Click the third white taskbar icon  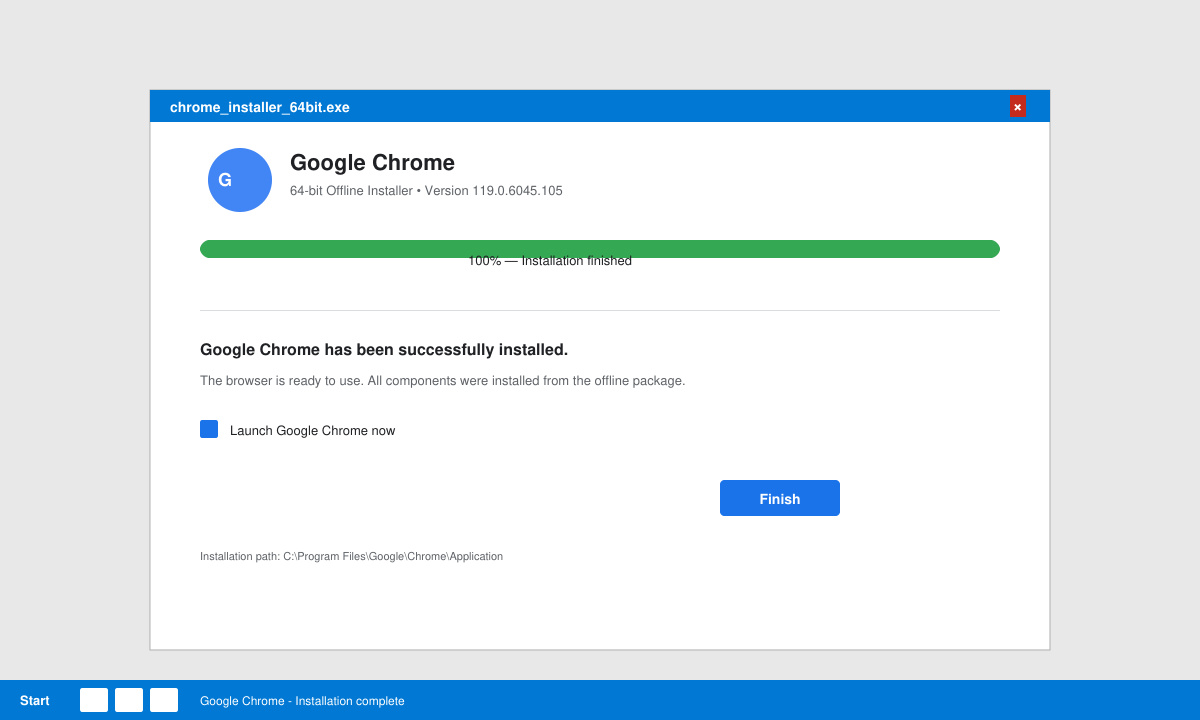click(x=164, y=700)
